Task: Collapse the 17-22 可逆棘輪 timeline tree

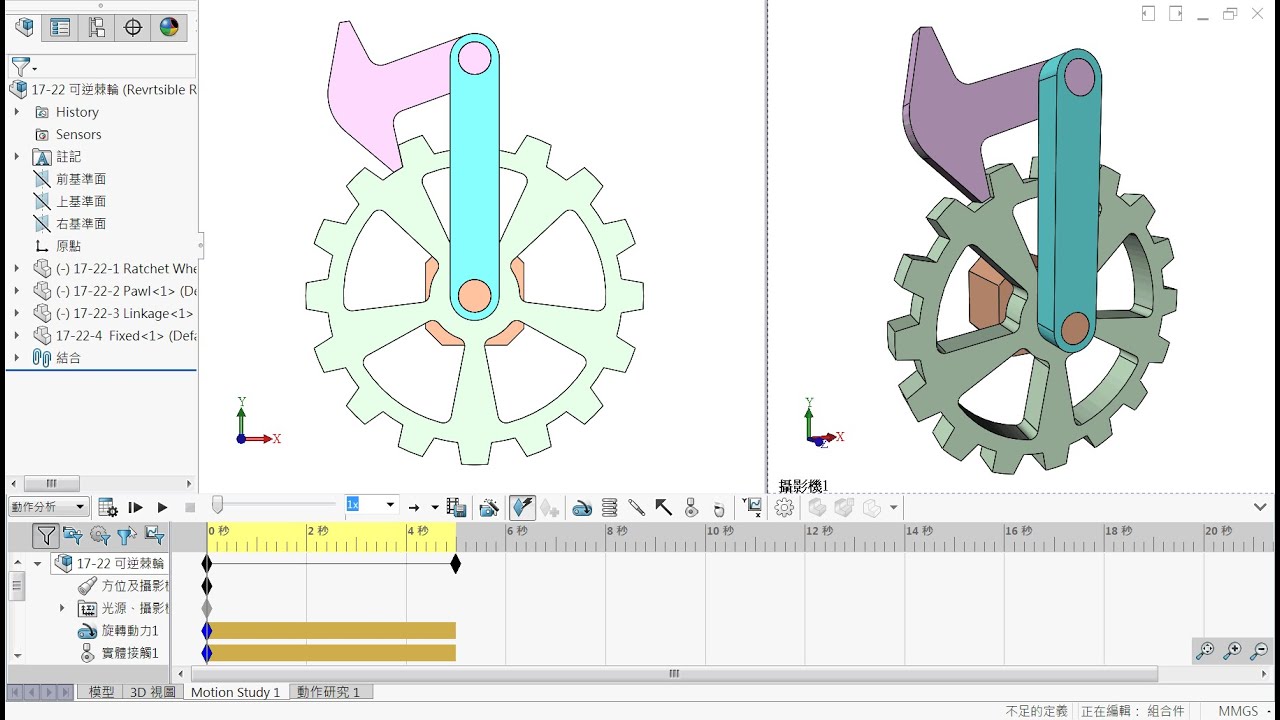Action: (38, 563)
